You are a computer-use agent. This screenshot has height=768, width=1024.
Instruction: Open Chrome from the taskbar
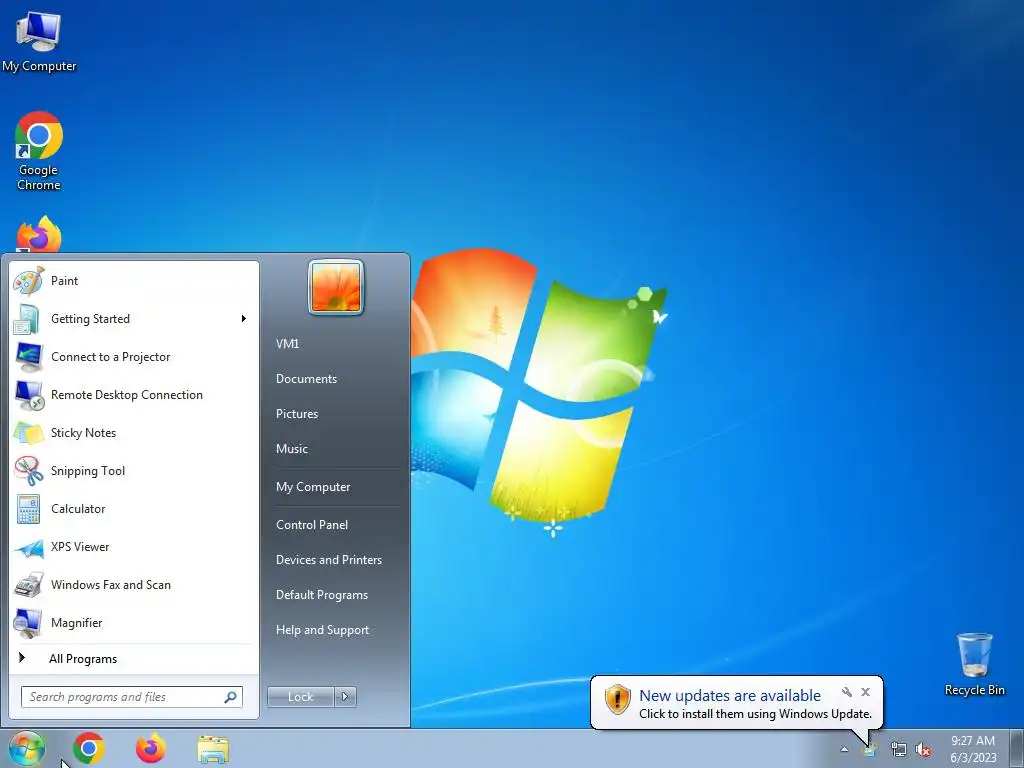89,748
